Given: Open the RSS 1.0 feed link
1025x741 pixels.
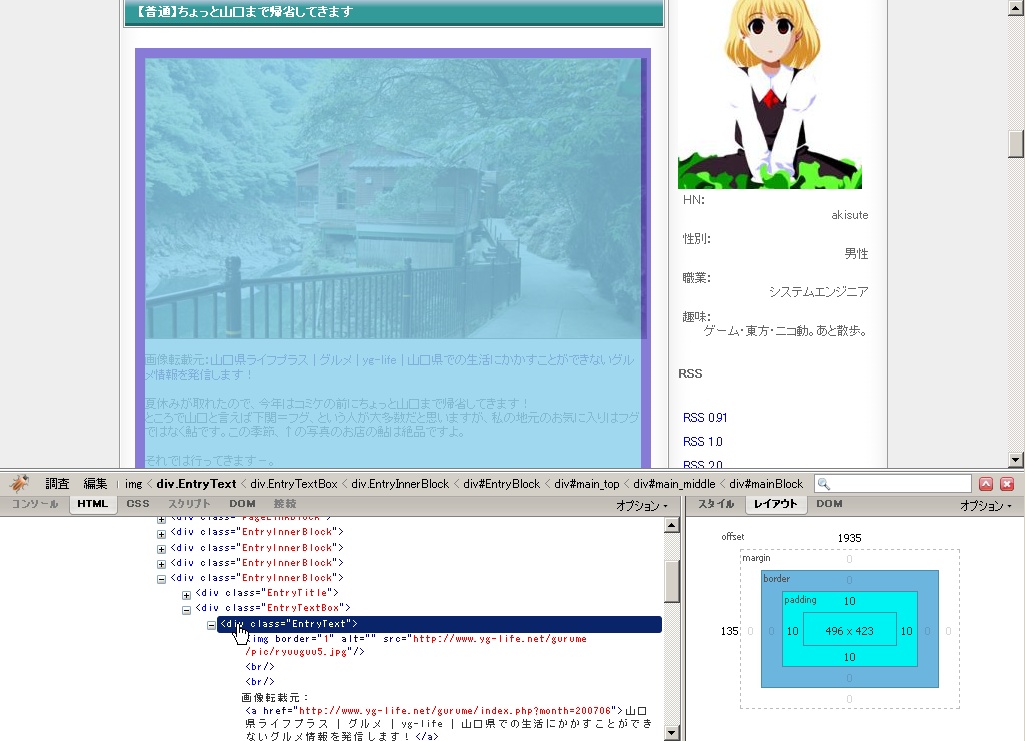Looking at the screenshot, I should pyautogui.click(x=703, y=442).
